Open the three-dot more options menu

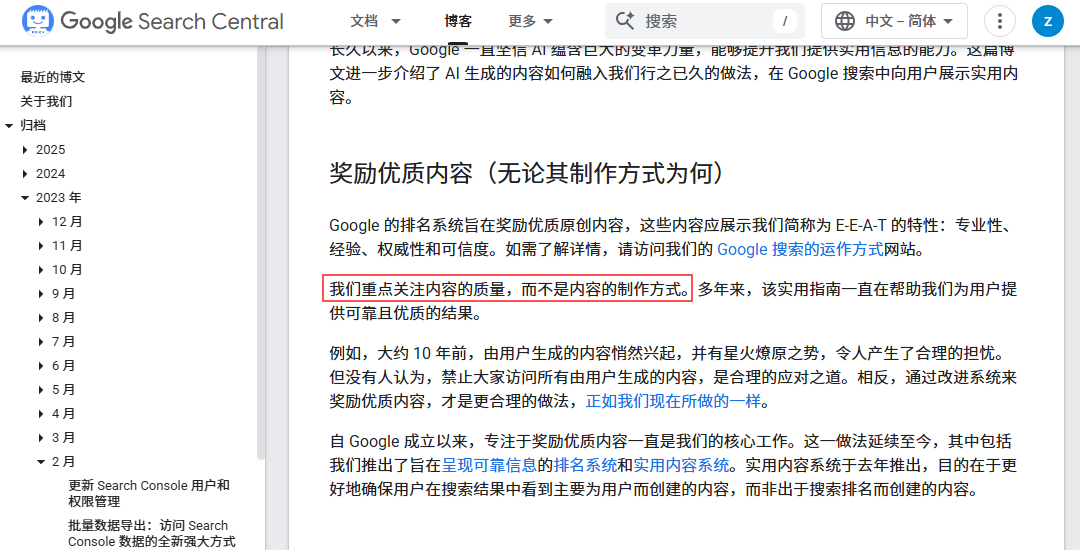(999, 21)
